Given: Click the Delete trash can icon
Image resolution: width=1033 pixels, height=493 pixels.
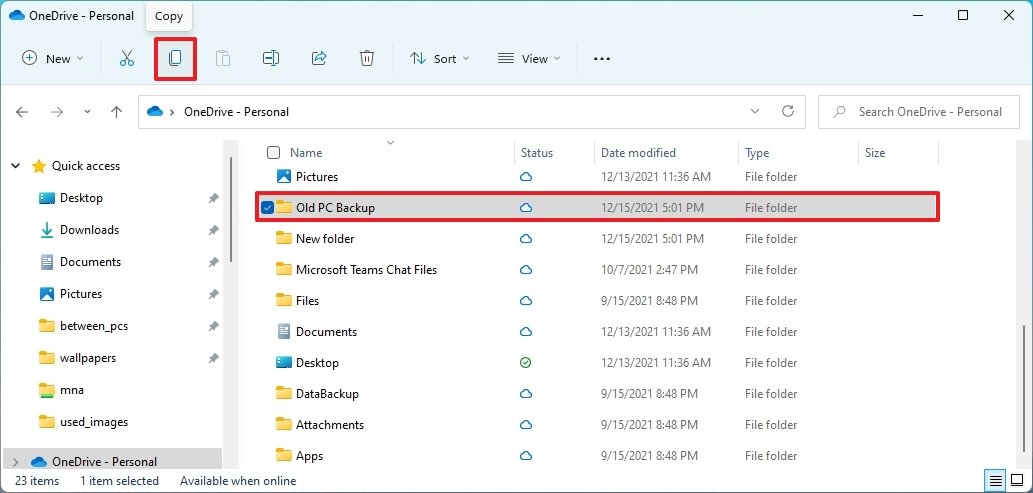Looking at the screenshot, I should tap(367, 59).
